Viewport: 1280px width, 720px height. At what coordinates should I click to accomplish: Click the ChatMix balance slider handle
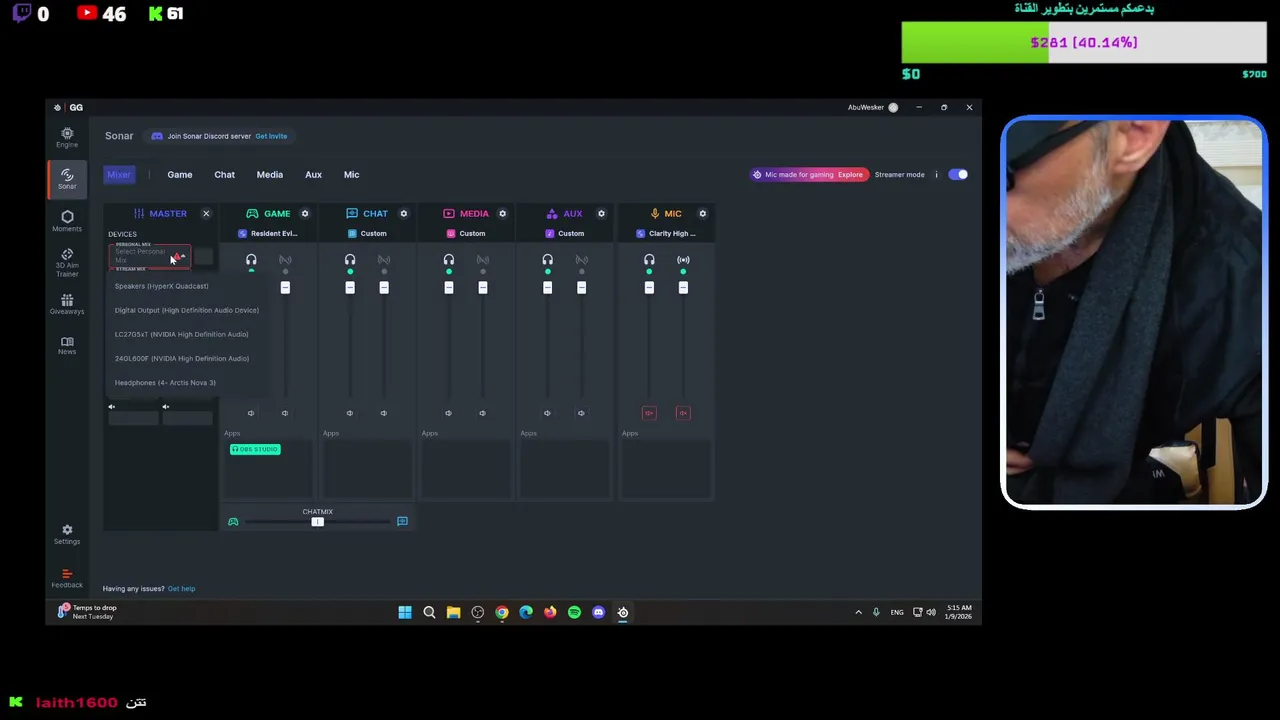point(317,521)
